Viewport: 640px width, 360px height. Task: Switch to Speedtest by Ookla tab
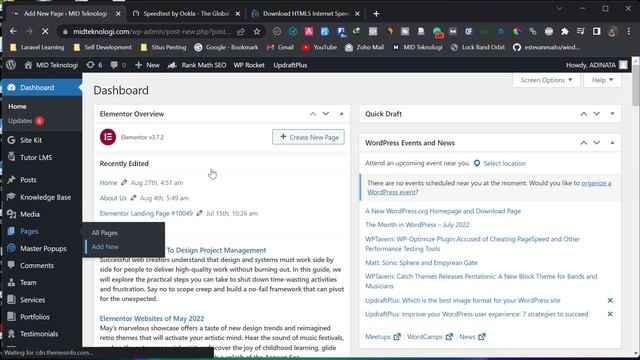[187, 13]
